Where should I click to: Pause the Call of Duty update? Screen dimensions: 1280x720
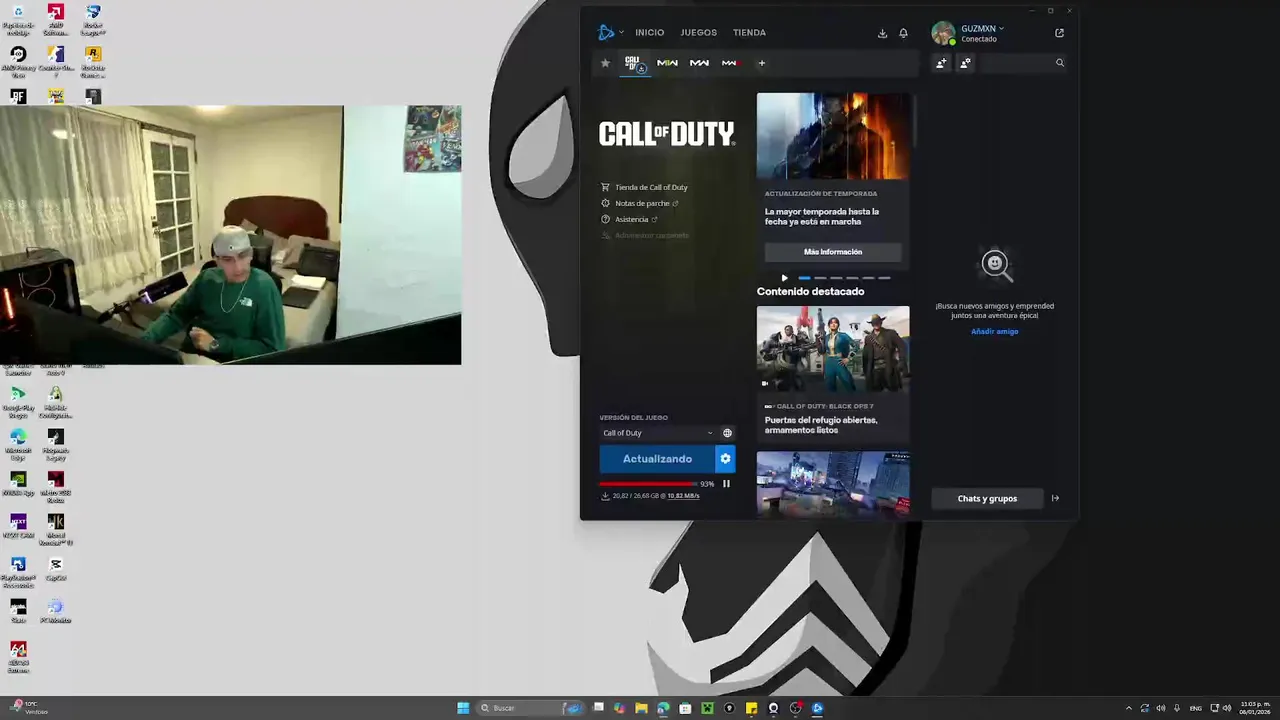click(727, 484)
